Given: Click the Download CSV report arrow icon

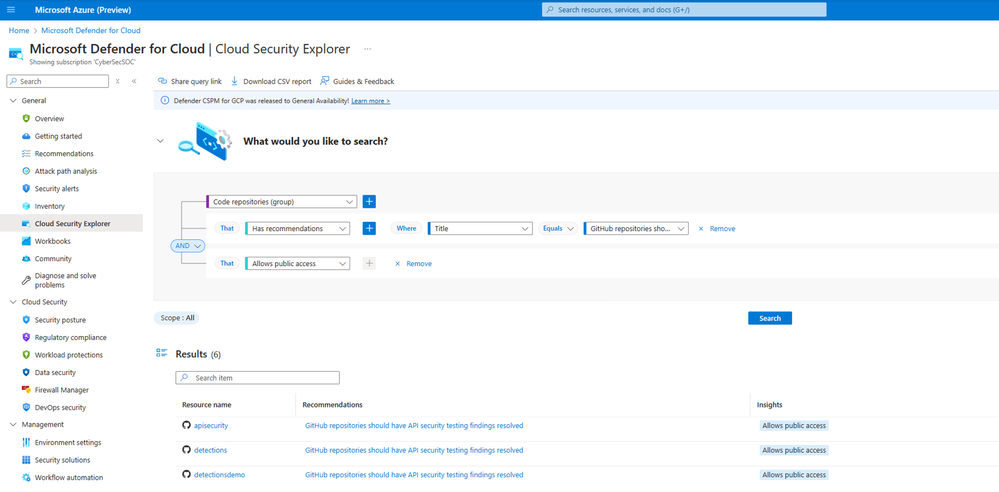Looking at the screenshot, I should coord(234,82).
